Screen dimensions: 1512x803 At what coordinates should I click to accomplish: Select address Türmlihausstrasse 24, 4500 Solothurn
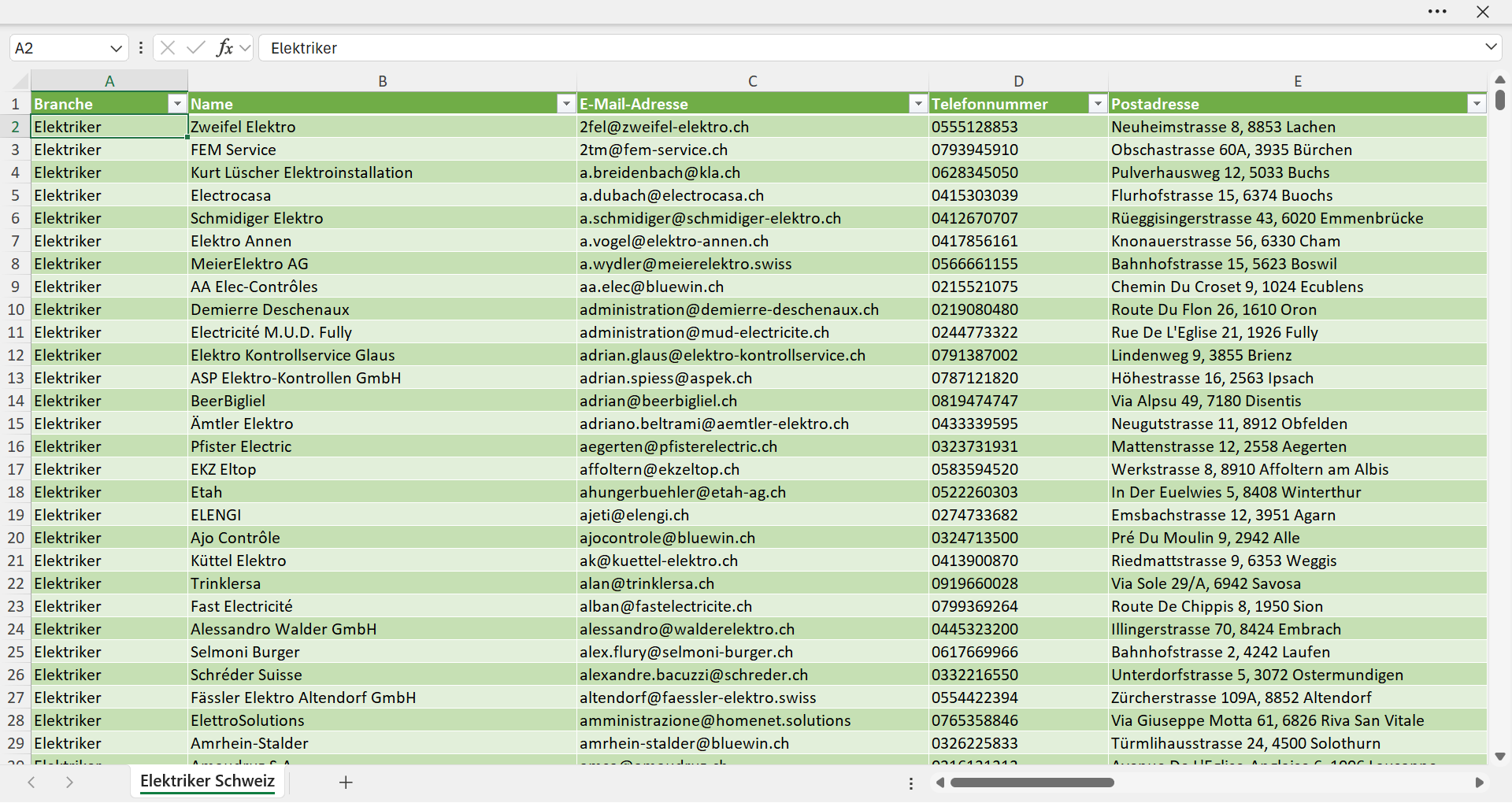1298,743
